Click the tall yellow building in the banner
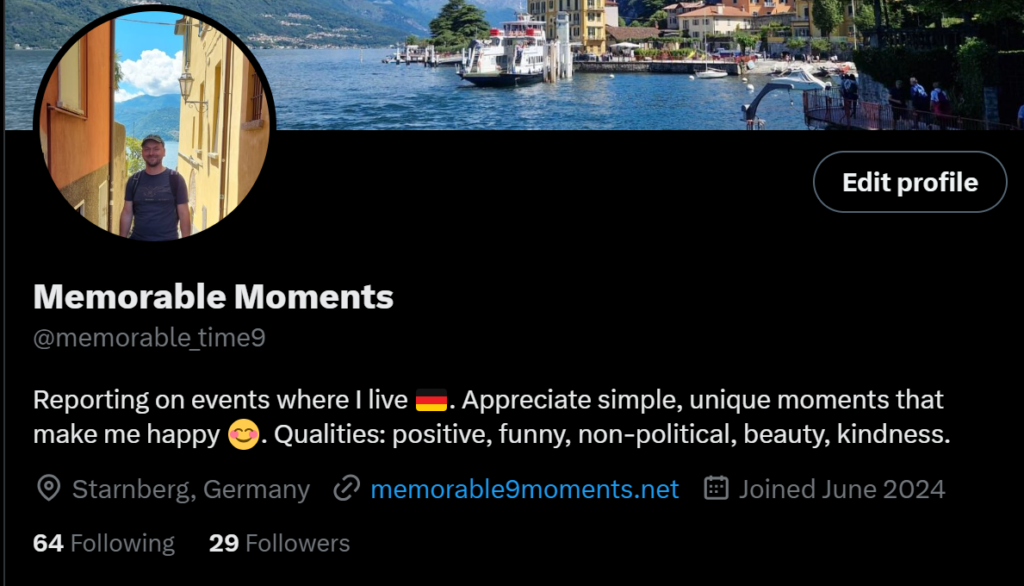 pyautogui.click(x=567, y=26)
